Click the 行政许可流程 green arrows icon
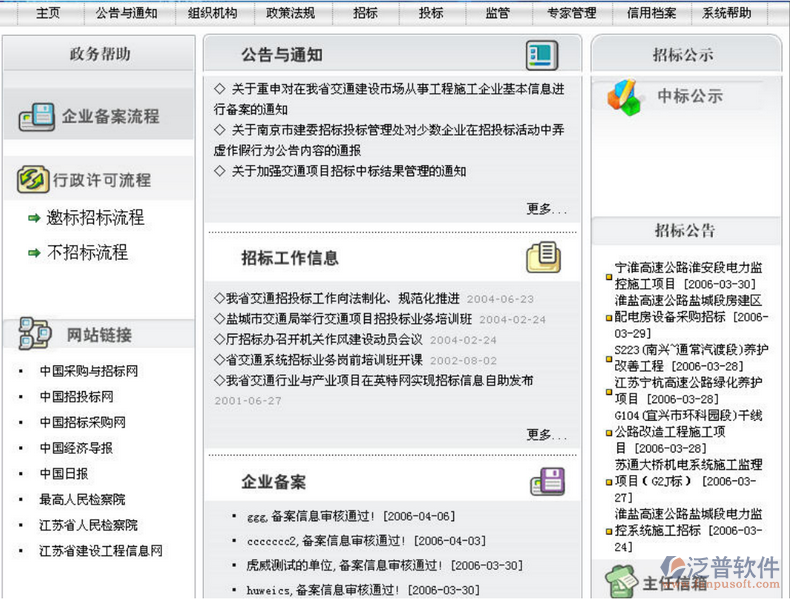 (x=33, y=180)
